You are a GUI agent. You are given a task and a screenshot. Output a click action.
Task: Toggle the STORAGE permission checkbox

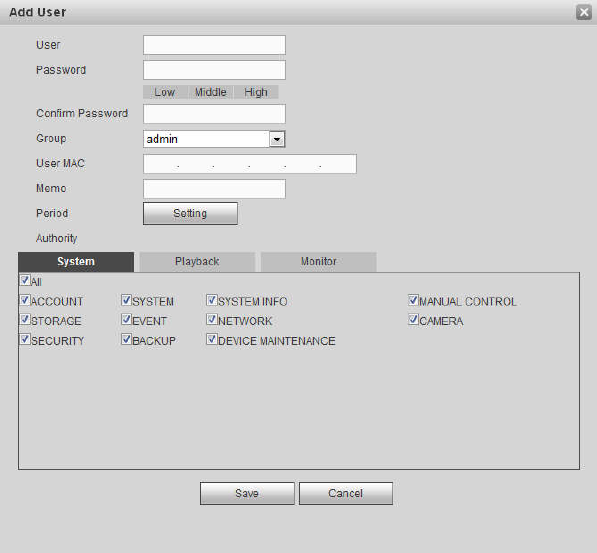click(x=25, y=319)
